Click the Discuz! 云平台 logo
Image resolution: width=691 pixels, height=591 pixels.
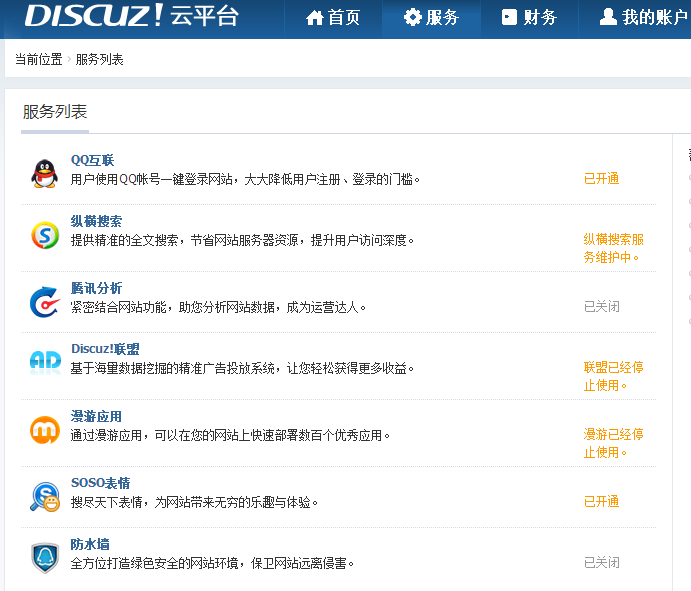click(x=131, y=15)
